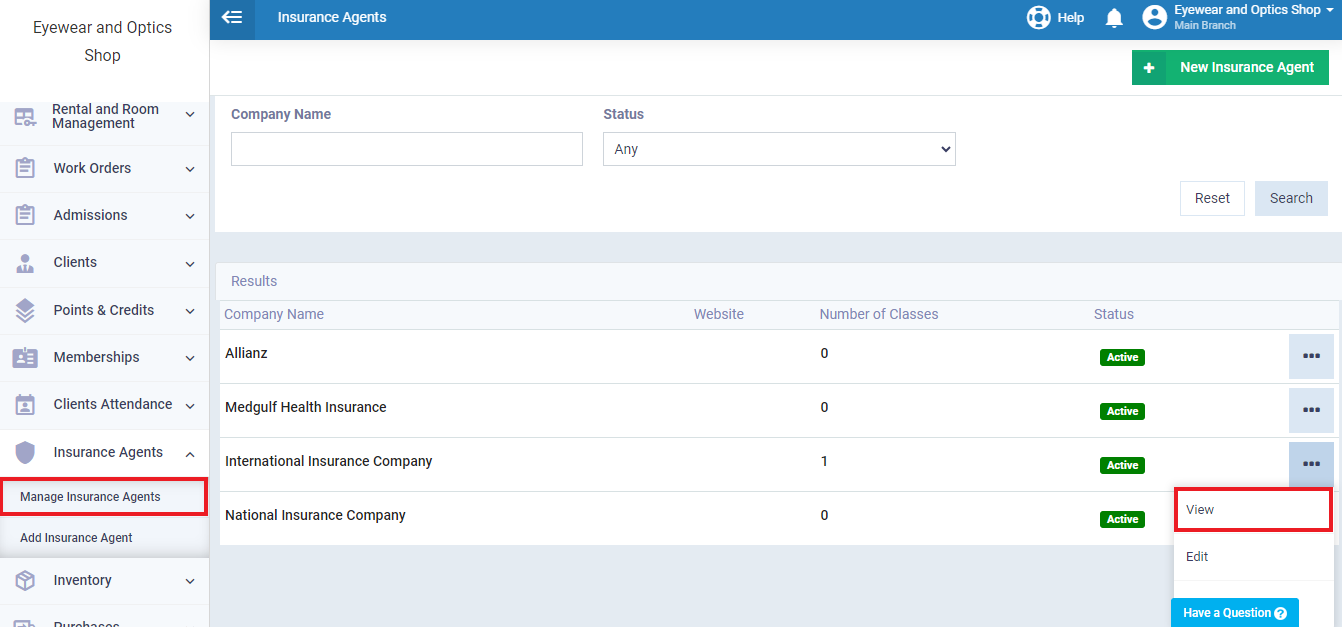Click the Eyewear and Optics Shop sidebar title
Screen dimensions: 1342x627
[x=102, y=41]
